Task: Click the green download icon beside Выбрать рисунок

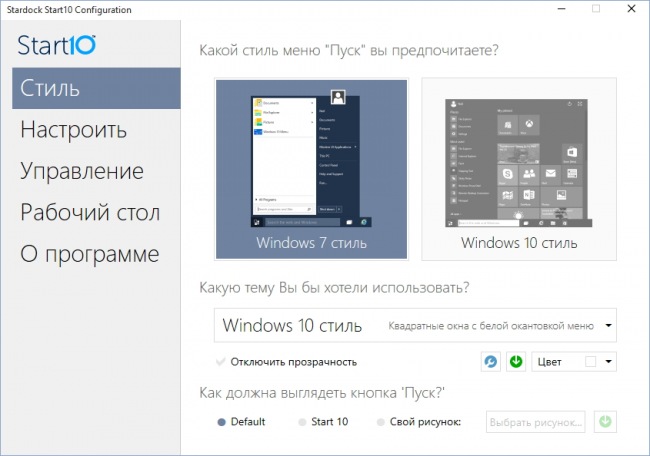Action: pyautogui.click(x=605, y=422)
